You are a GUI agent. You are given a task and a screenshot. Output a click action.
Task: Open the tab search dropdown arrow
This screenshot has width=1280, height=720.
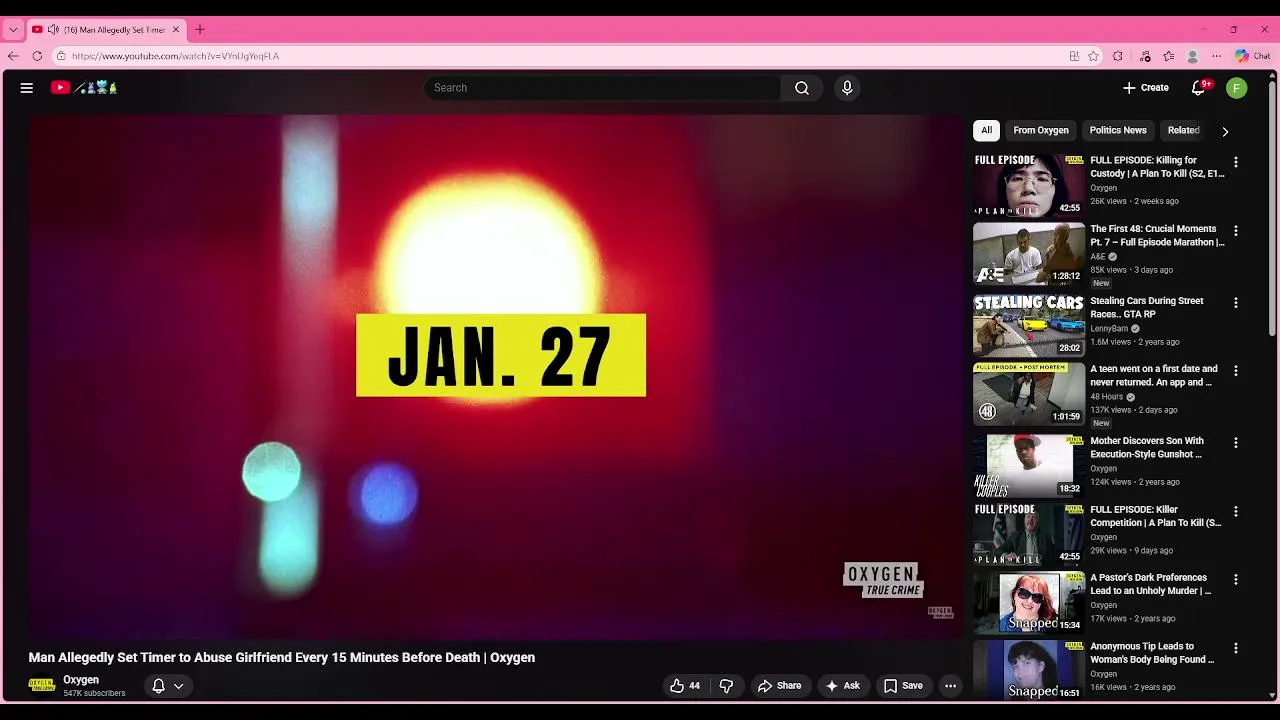(13, 29)
